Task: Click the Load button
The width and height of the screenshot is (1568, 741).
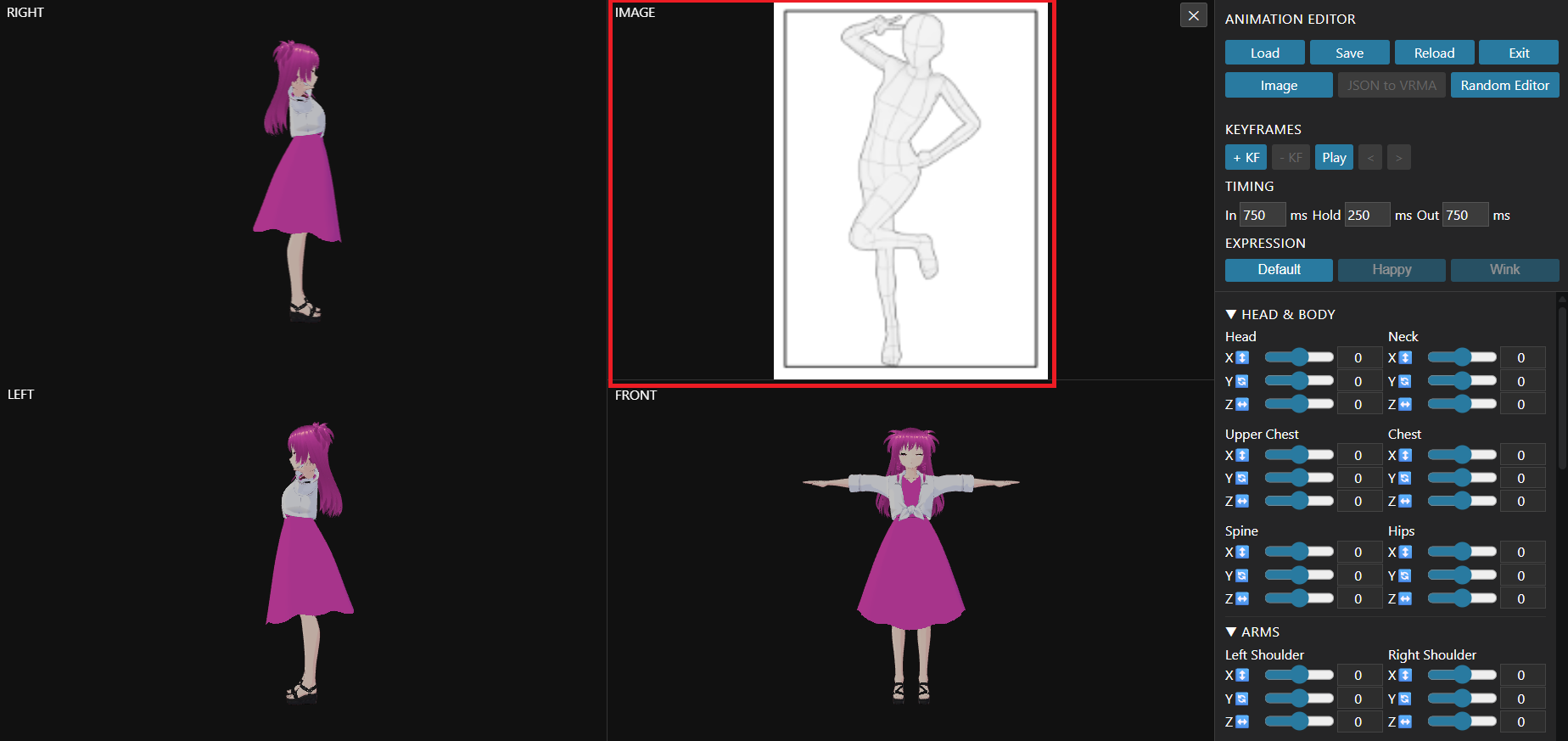Action: [x=1265, y=53]
